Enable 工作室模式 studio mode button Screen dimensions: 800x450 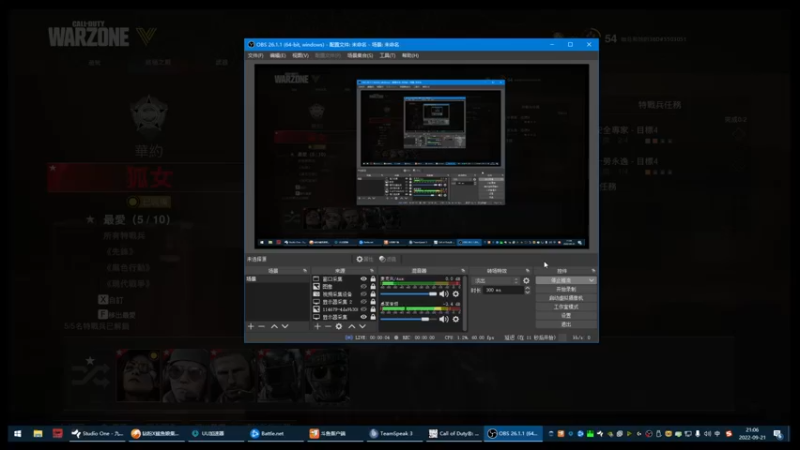coord(566,307)
